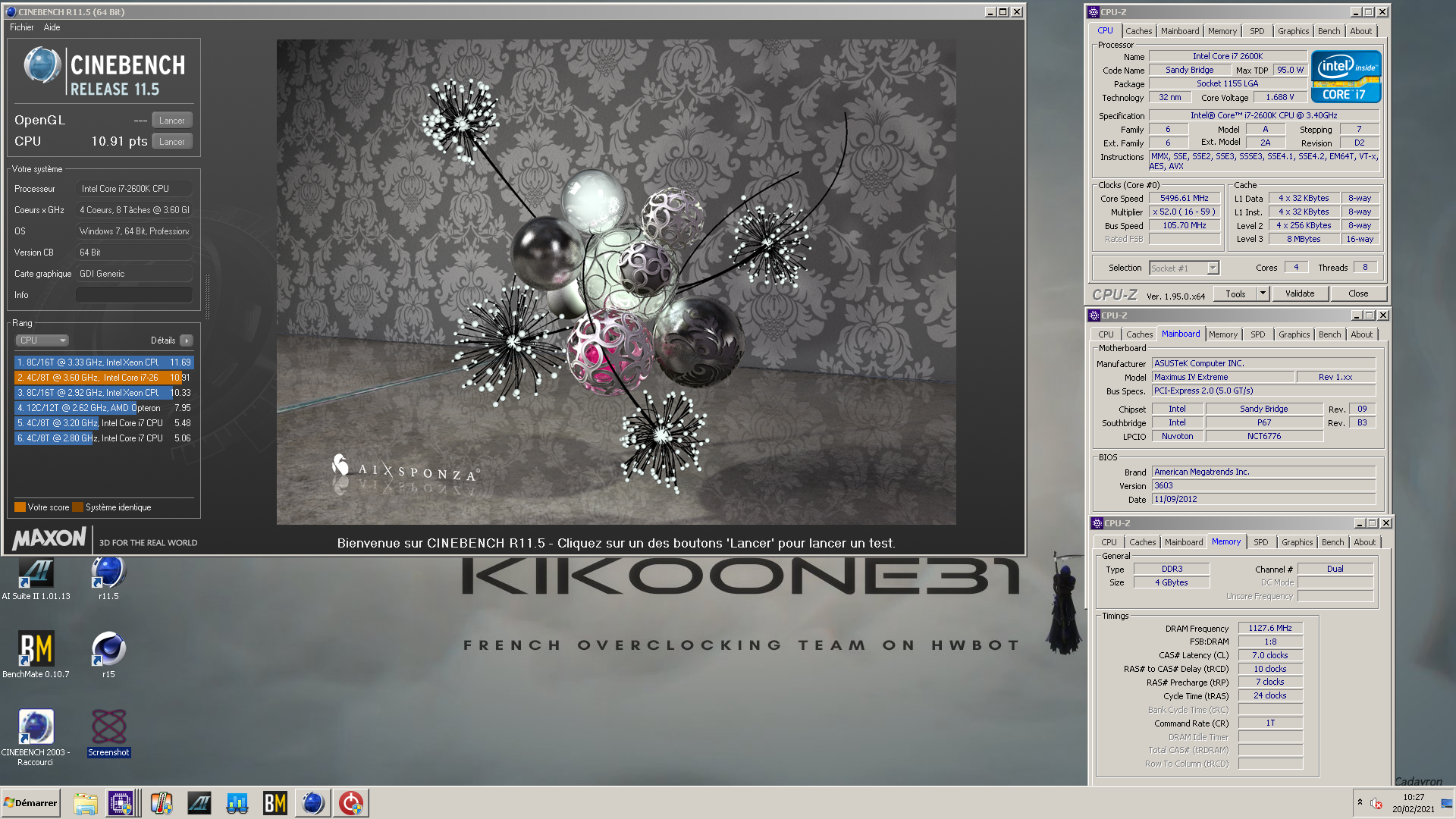
Task: Click the Maximus IV Extreme model field
Action: pyautogui.click(x=1222, y=378)
